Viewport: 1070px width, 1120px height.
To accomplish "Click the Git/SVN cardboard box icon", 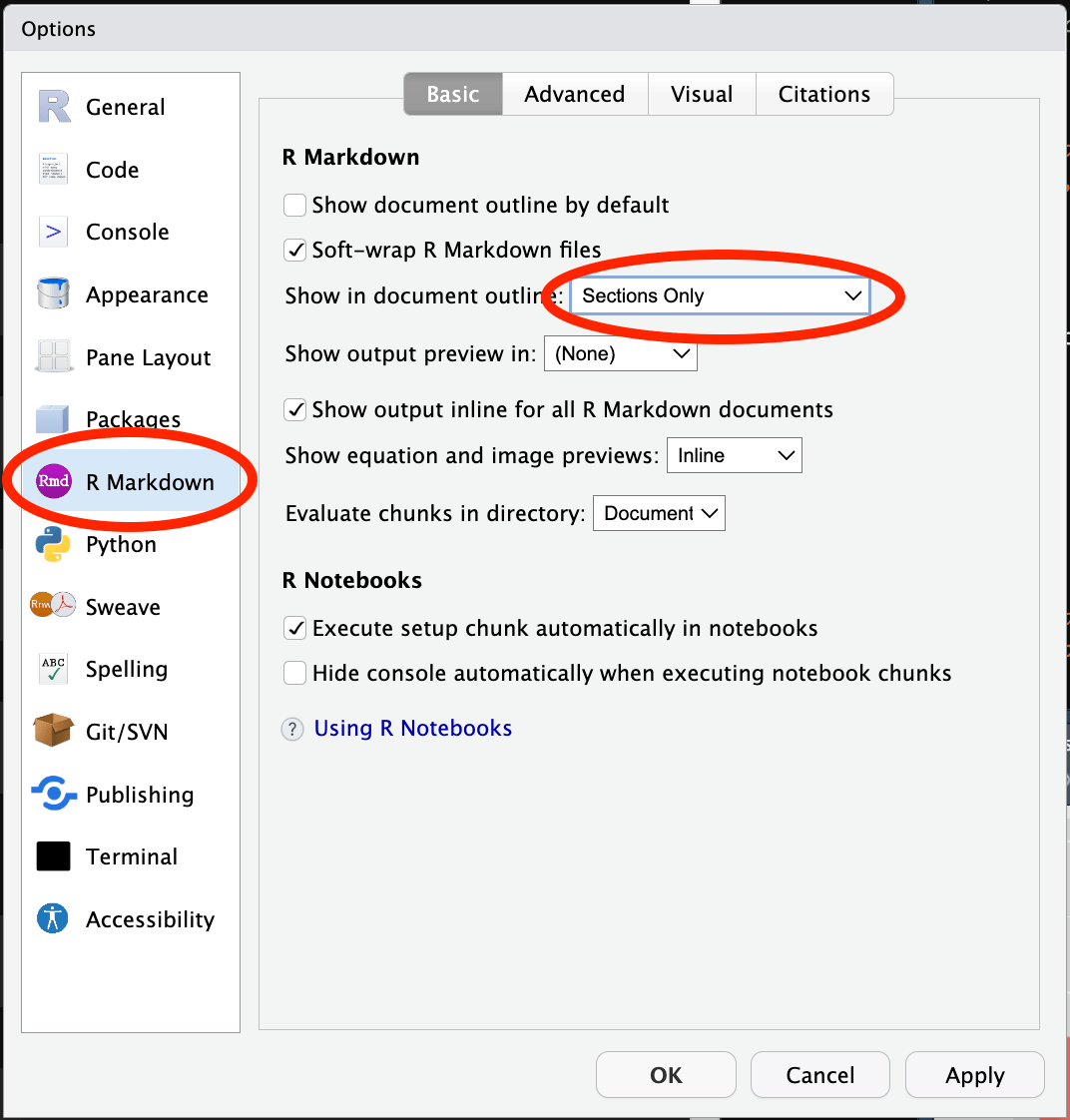I will click(x=54, y=731).
